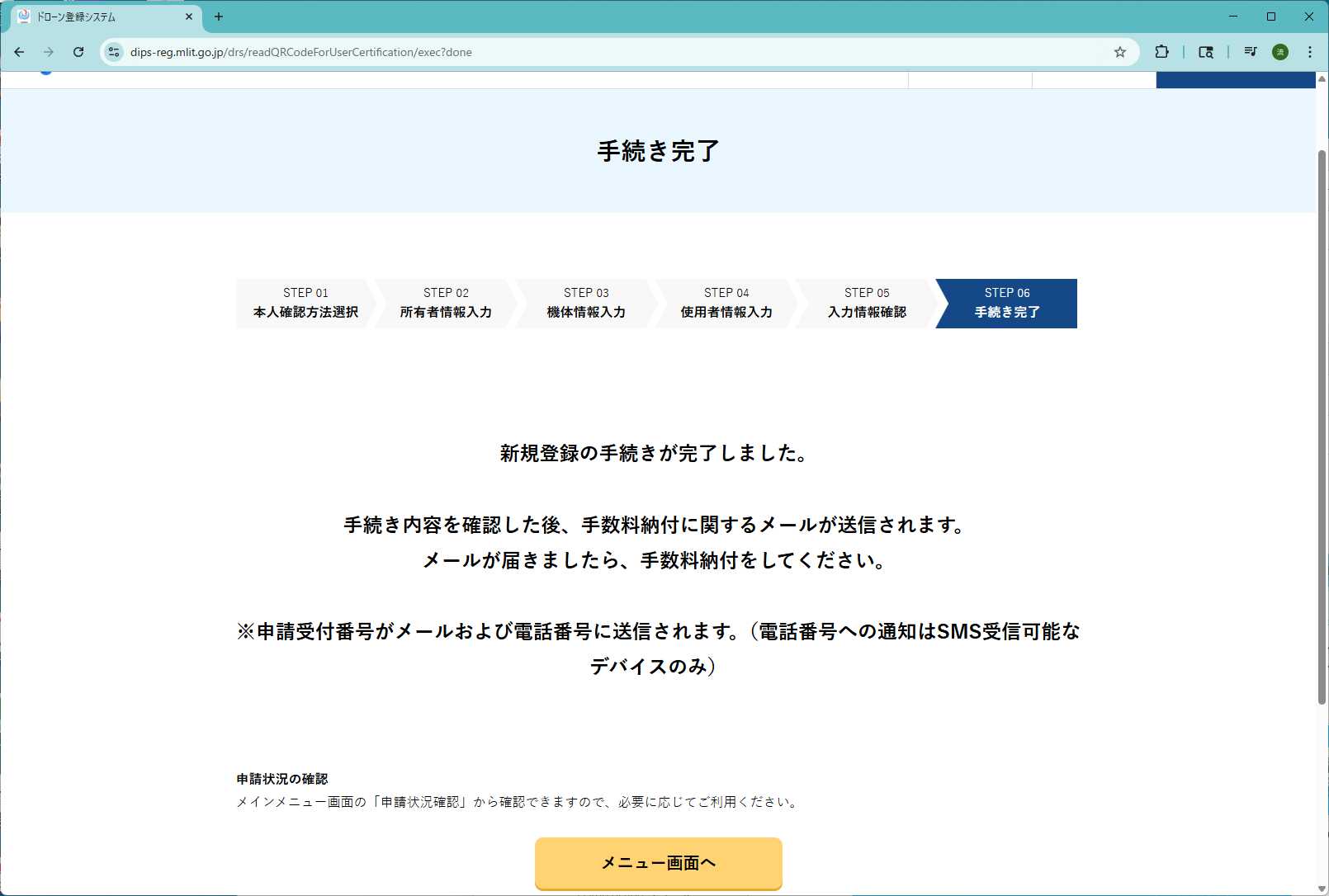Select STEP 03 機体情報入力
1329x896 pixels.
(x=586, y=303)
